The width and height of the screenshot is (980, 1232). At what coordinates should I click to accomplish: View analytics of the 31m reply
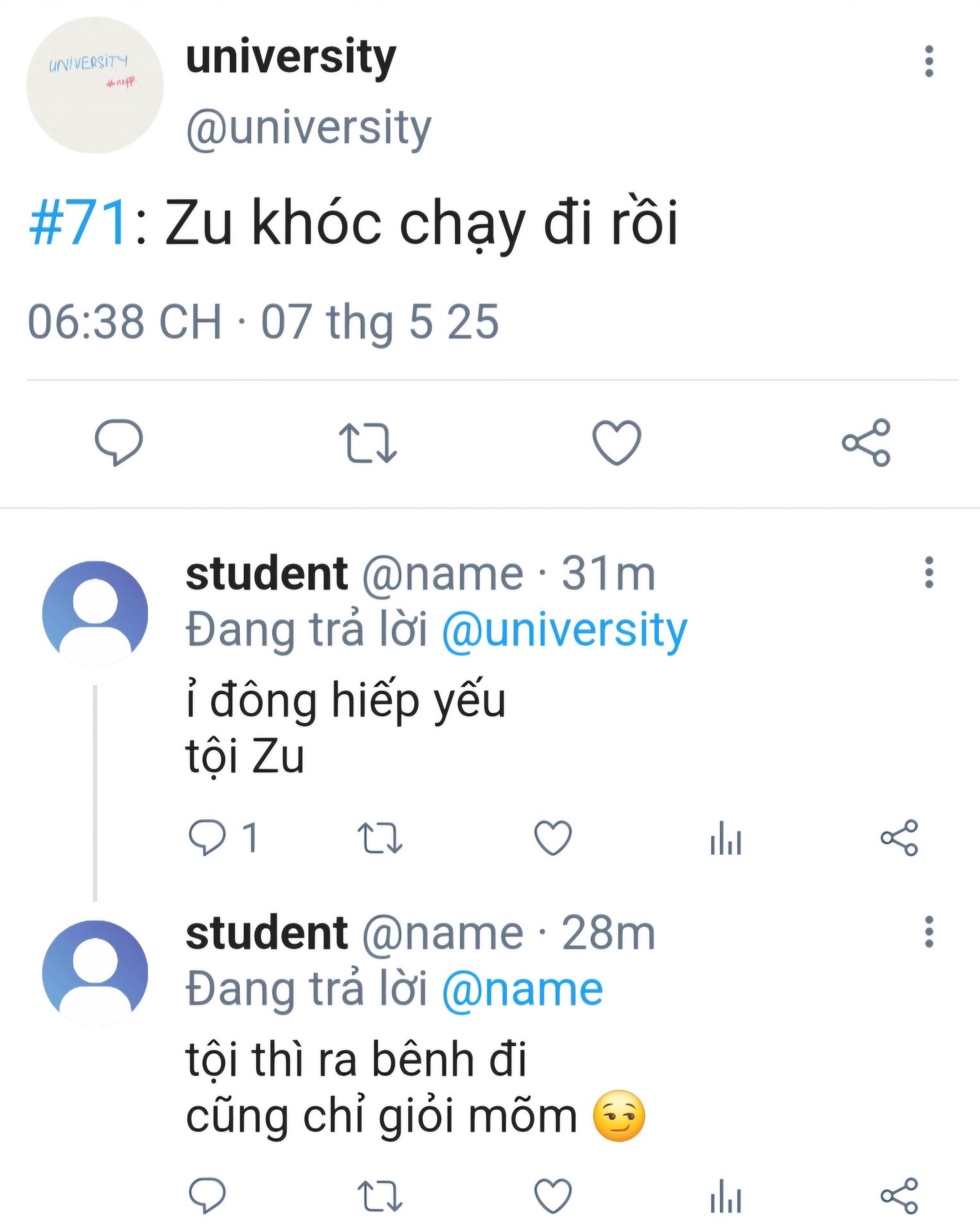pyautogui.click(x=726, y=837)
